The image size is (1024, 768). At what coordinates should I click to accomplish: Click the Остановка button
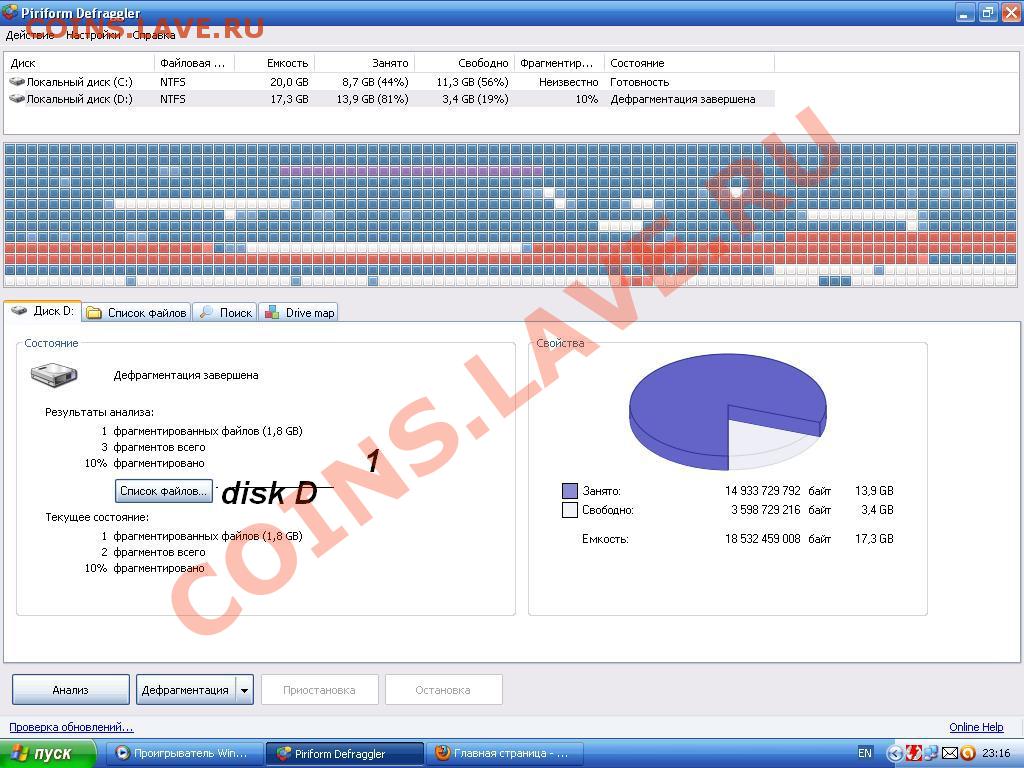[x=443, y=690]
